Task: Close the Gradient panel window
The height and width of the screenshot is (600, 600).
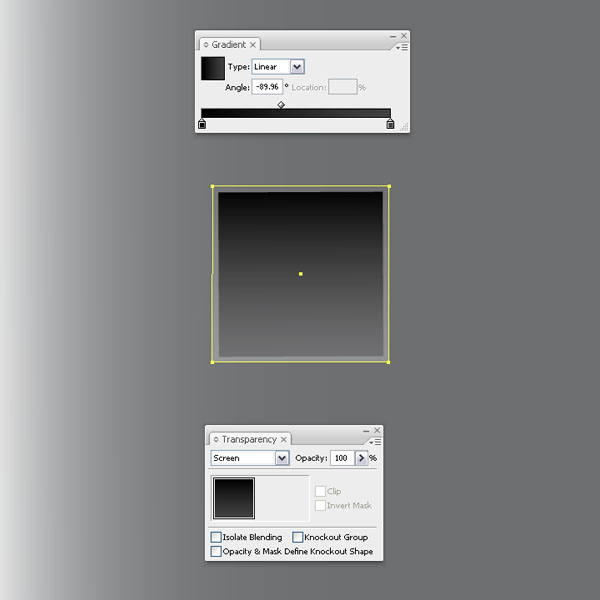Action: click(404, 36)
